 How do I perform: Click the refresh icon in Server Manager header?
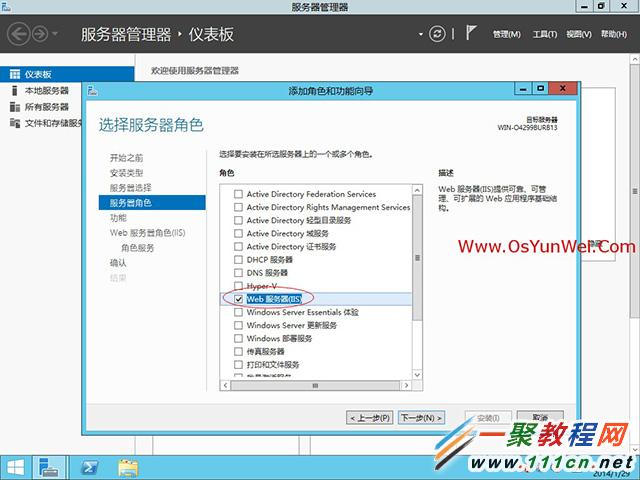pos(437,33)
